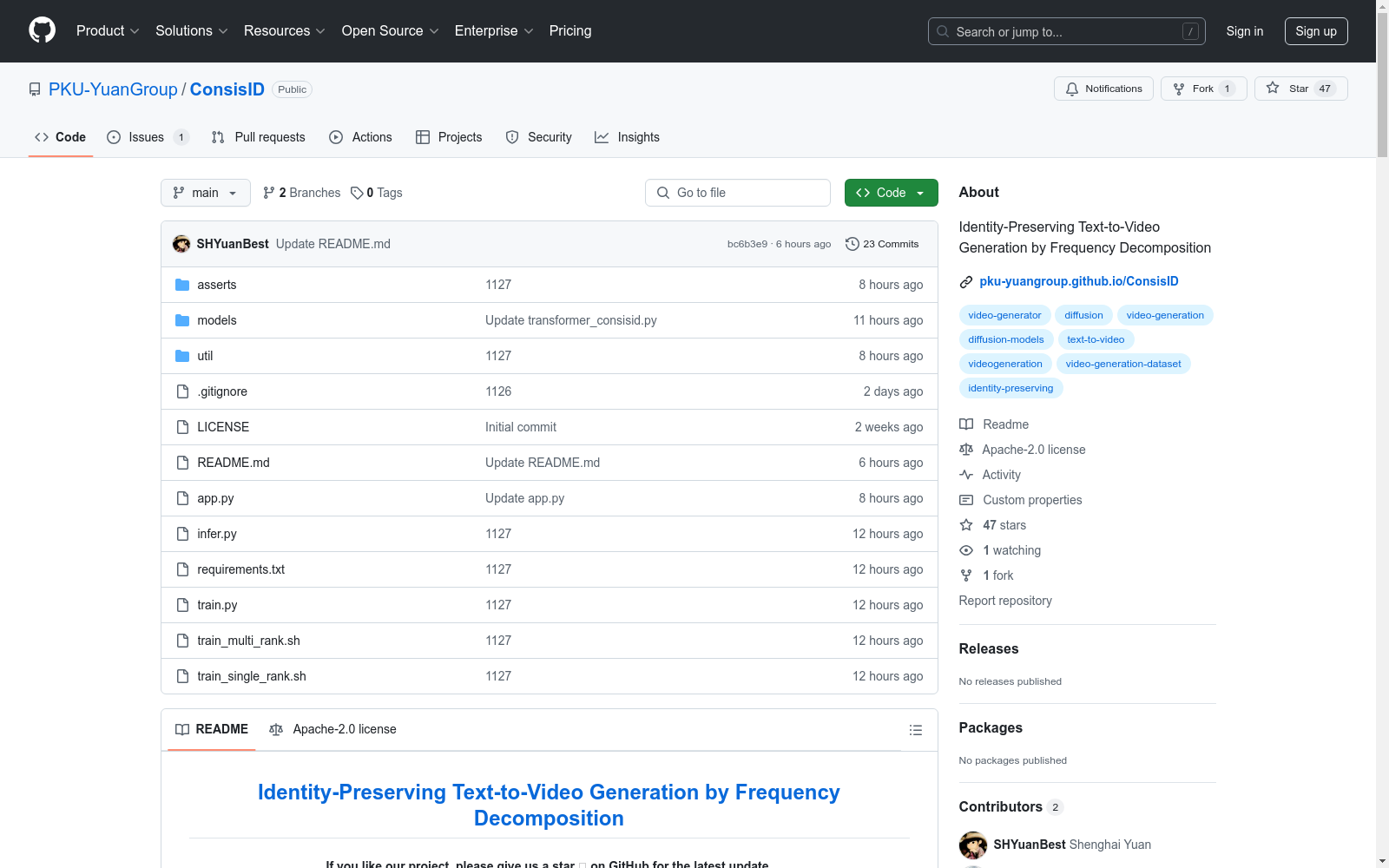
Task: Click the Custom properties link
Action: [x=1032, y=500]
